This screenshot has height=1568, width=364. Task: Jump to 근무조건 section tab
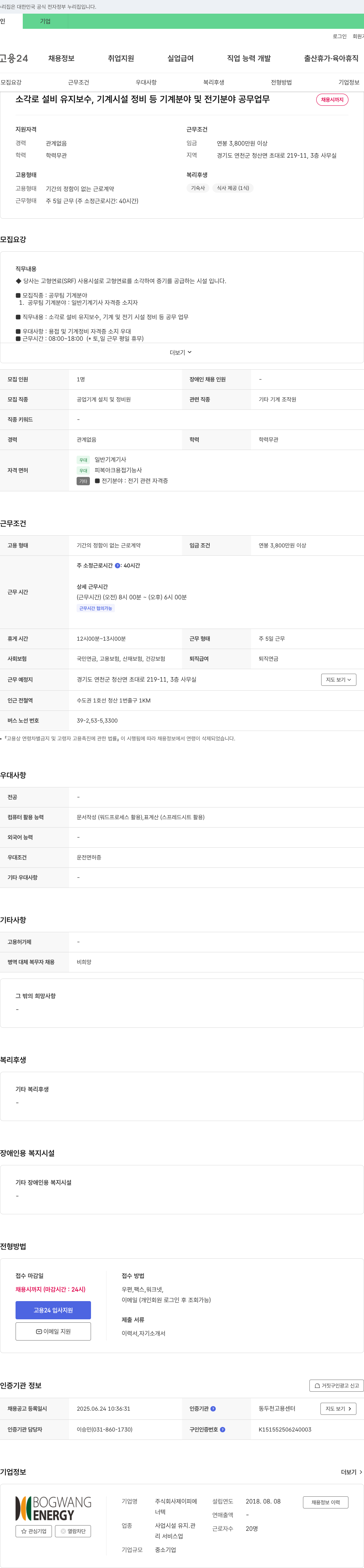(x=78, y=82)
